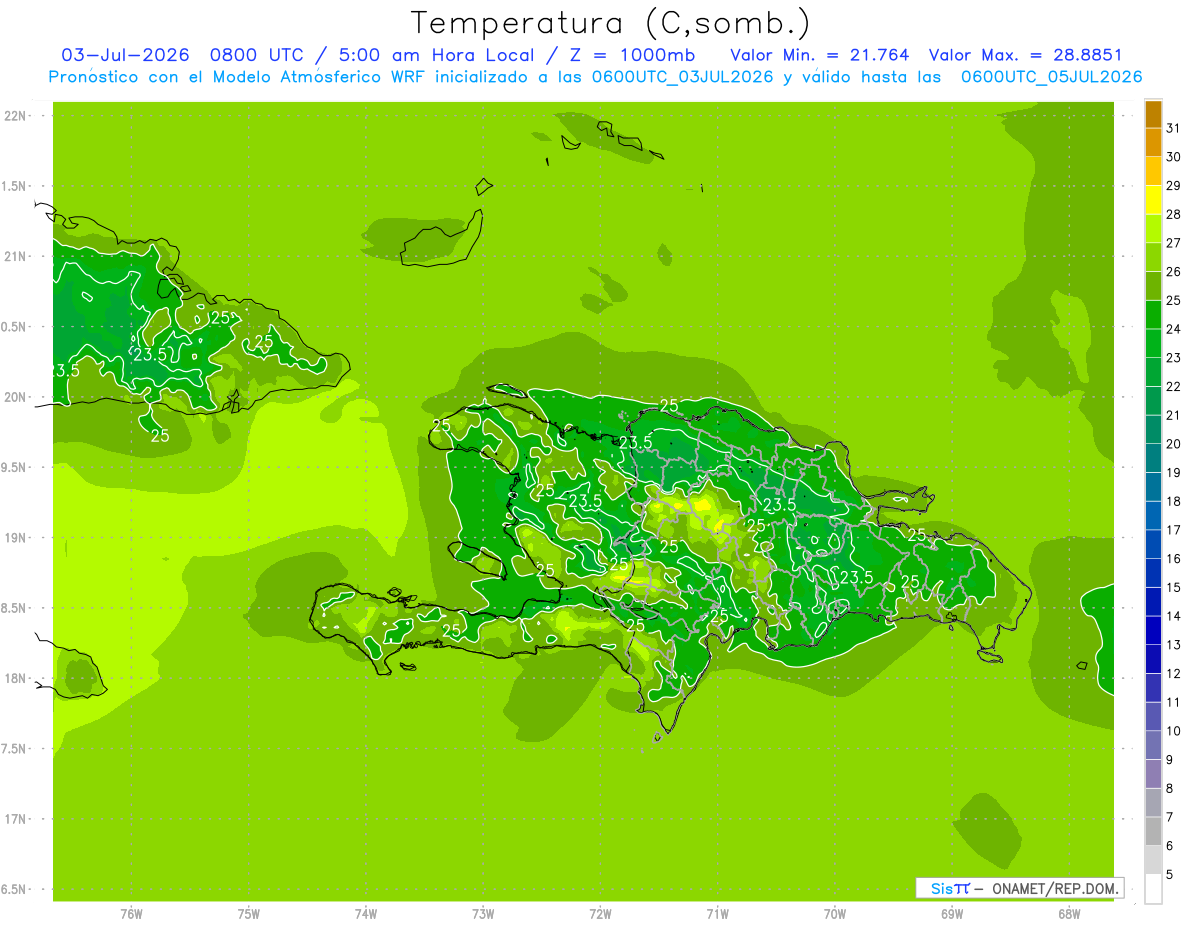
Task: Click the 'ONAMET/REP.DOM.' credit label
Action: click(x=1054, y=888)
